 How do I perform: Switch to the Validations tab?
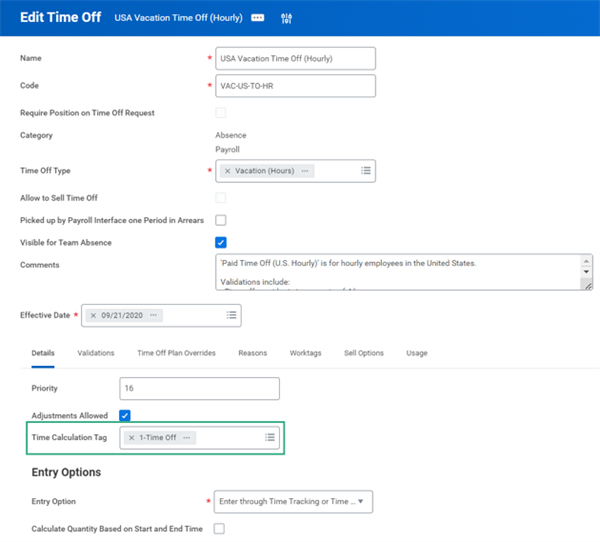click(x=96, y=353)
